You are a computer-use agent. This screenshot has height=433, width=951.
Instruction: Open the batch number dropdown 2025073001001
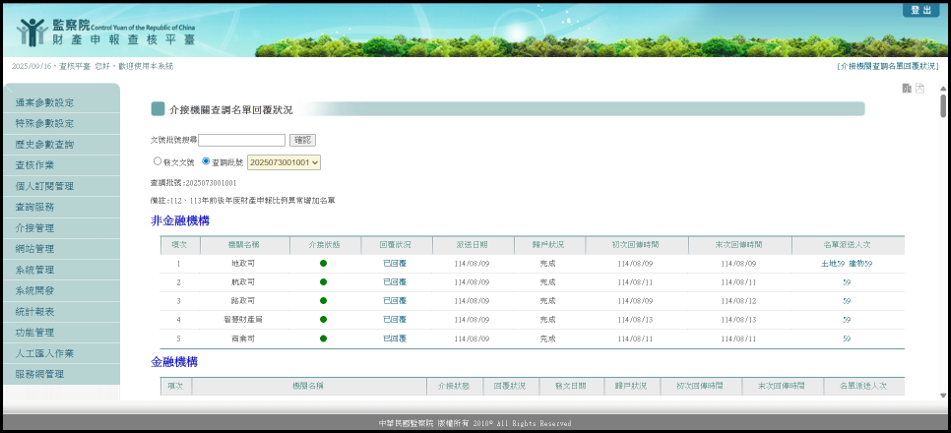284,161
